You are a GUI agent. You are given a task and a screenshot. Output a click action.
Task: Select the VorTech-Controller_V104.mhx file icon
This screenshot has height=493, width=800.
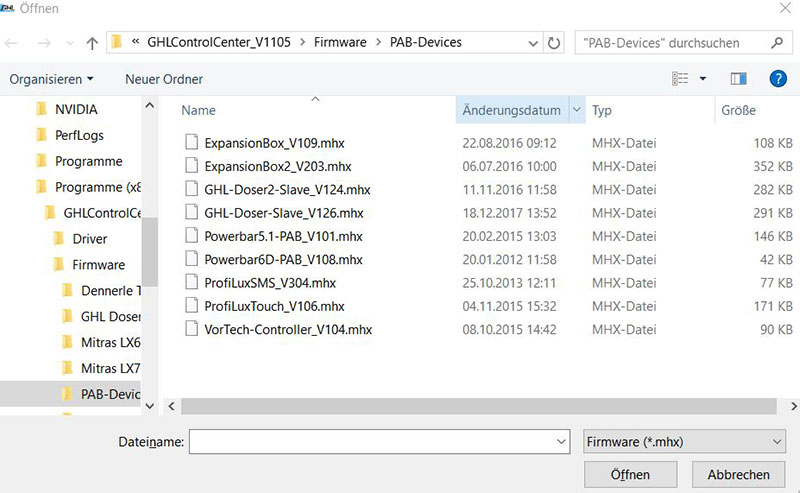tap(192, 329)
